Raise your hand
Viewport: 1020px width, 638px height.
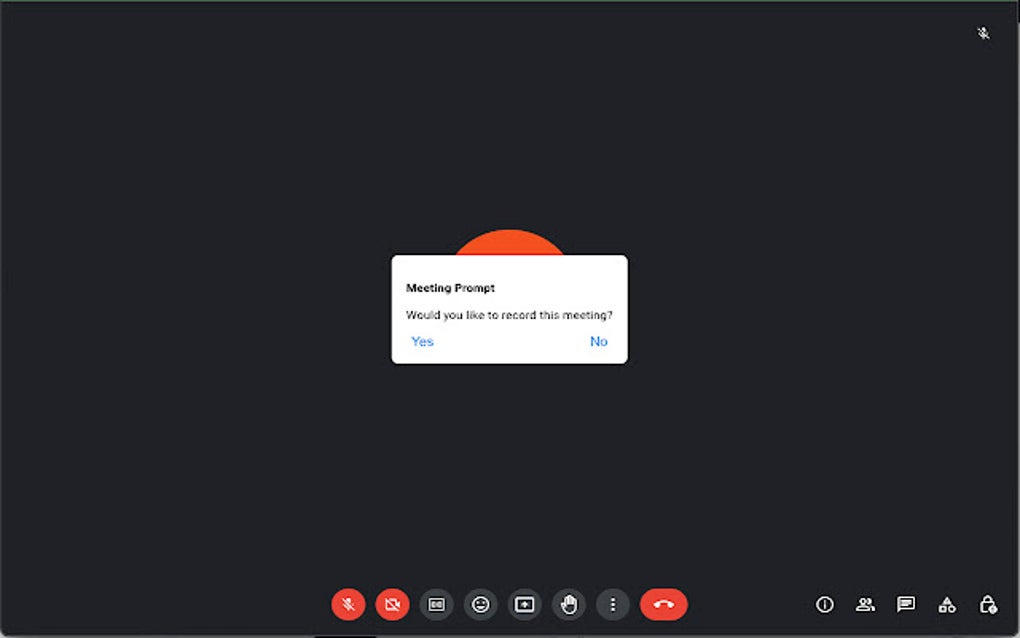click(568, 604)
